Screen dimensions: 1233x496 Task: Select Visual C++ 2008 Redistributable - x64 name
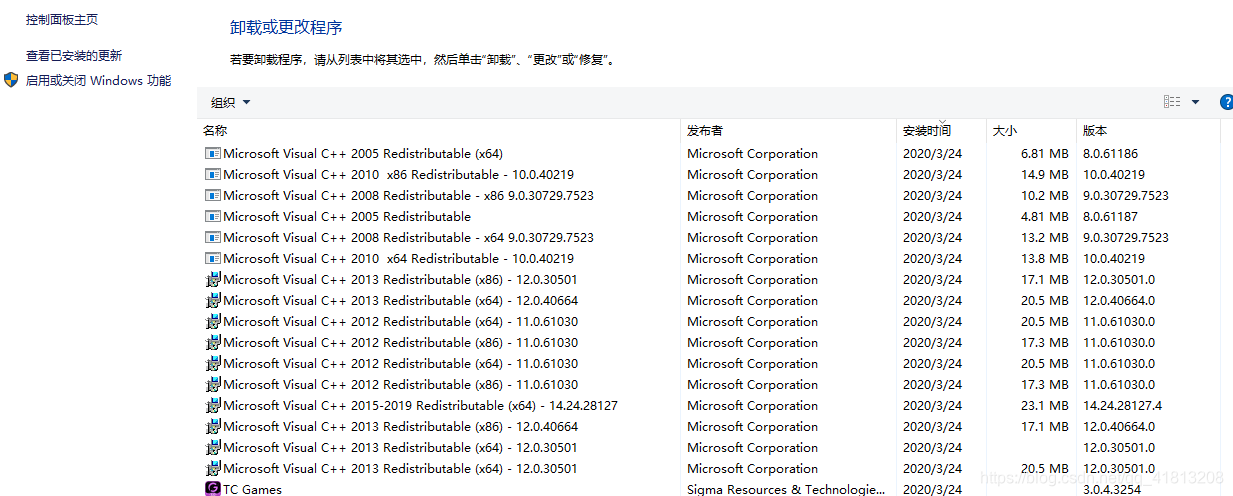409,238
